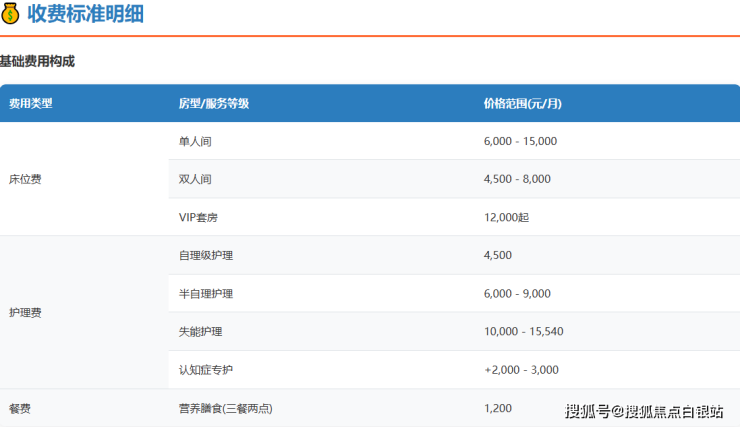Click the money bag icon beside the title
The image size is (740, 427).
(11, 14)
